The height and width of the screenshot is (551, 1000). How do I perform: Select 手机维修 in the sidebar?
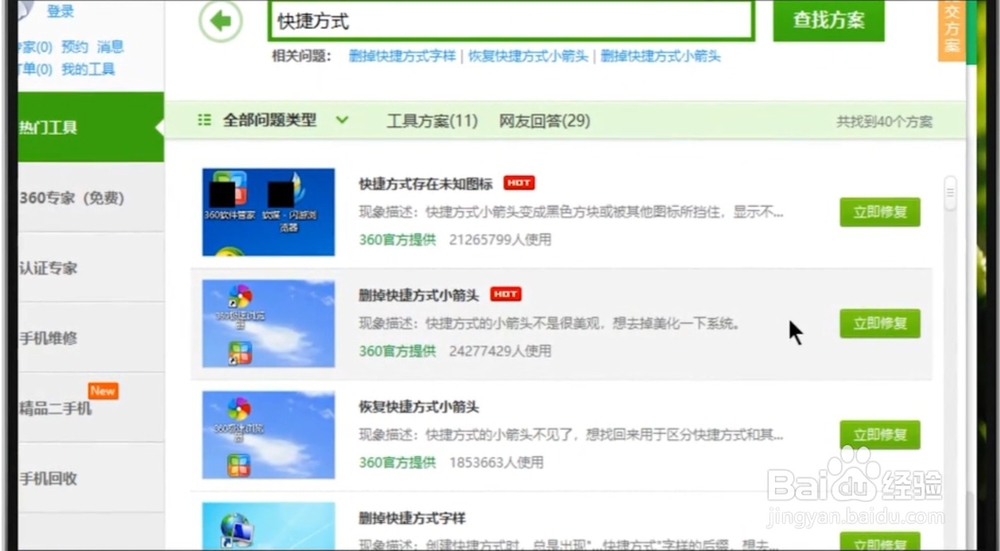coord(91,338)
